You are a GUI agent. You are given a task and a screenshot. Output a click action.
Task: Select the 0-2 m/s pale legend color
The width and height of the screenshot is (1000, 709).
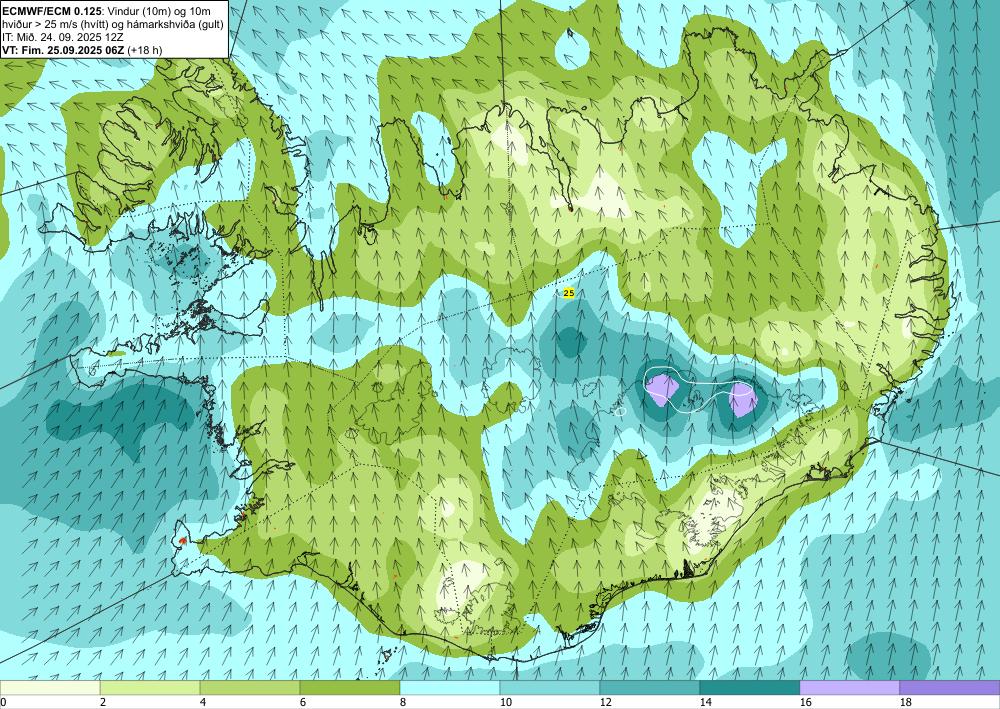50,688
